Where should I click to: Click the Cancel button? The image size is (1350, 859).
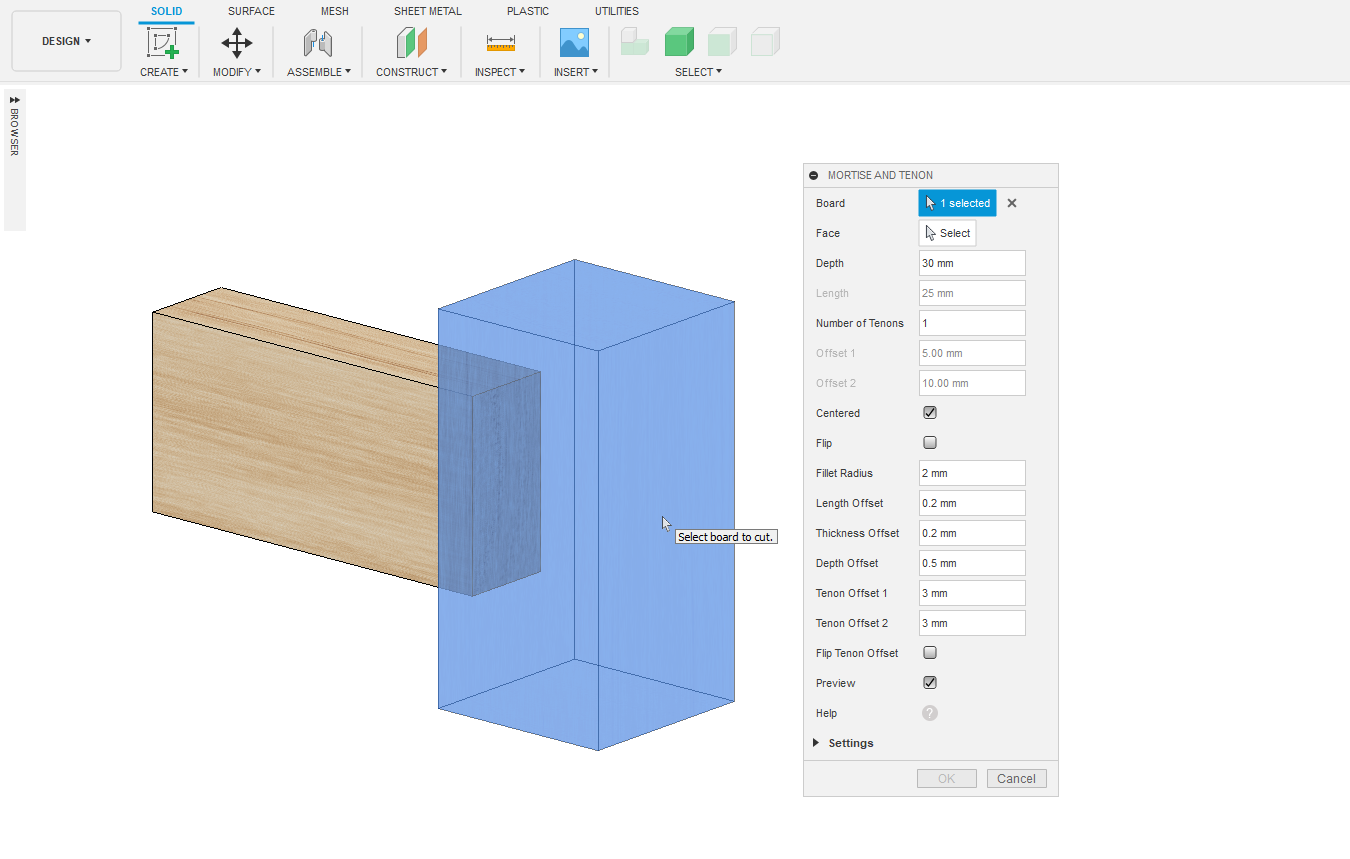1016,779
